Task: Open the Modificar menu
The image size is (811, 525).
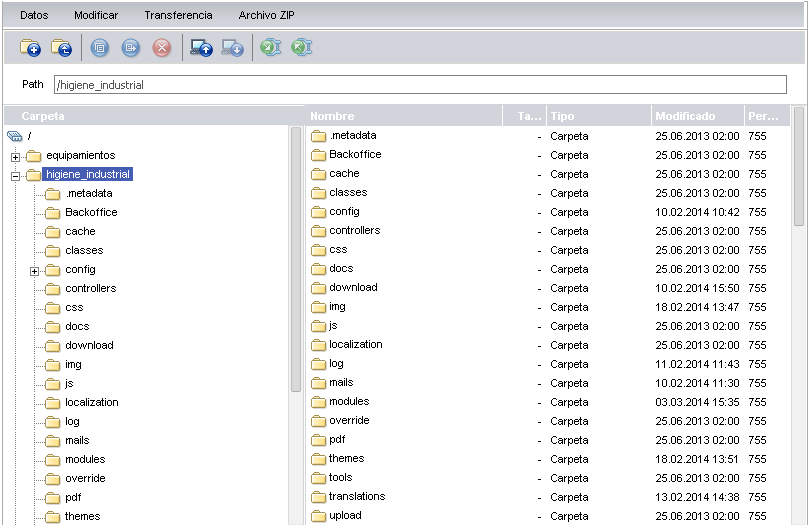Action: pos(96,15)
